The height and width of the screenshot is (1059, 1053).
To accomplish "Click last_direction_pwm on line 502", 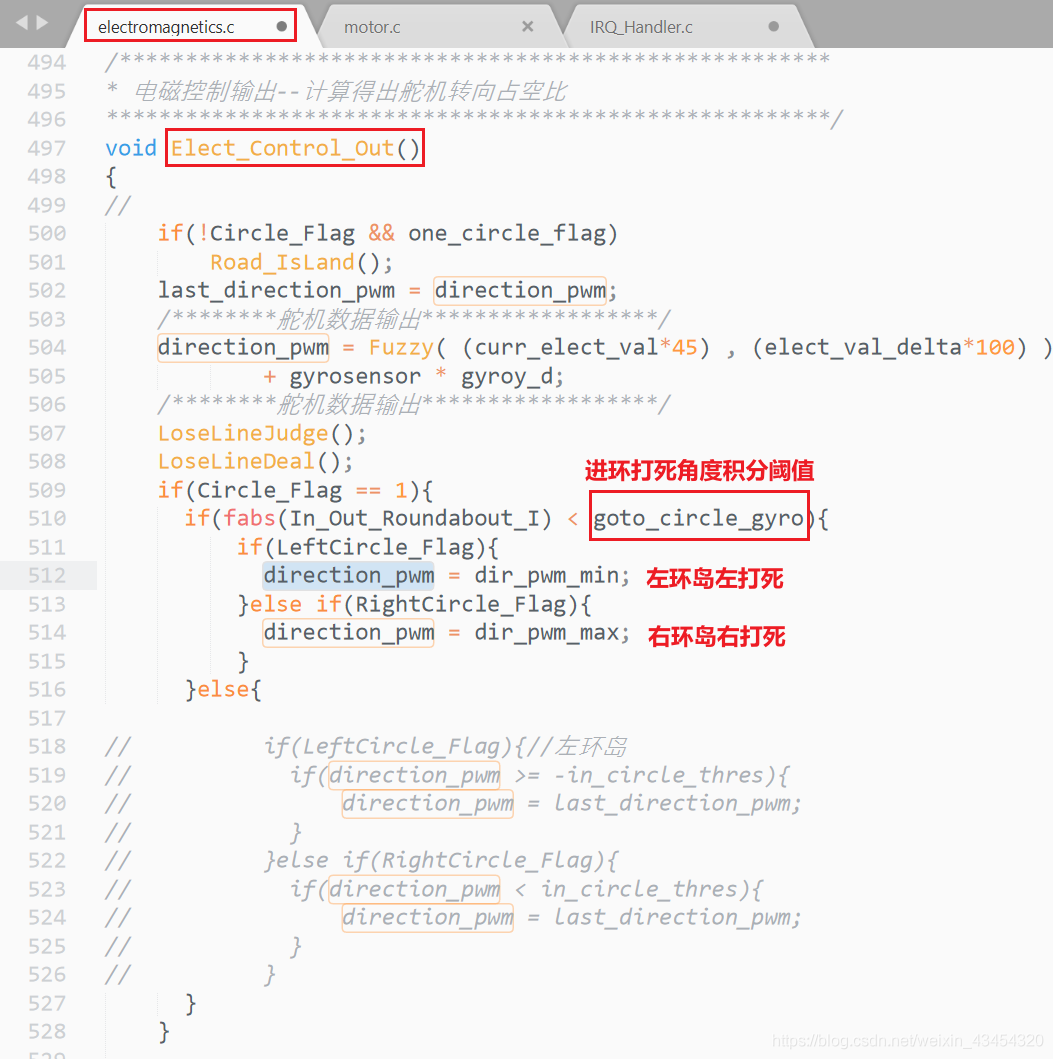I will [x=276, y=290].
